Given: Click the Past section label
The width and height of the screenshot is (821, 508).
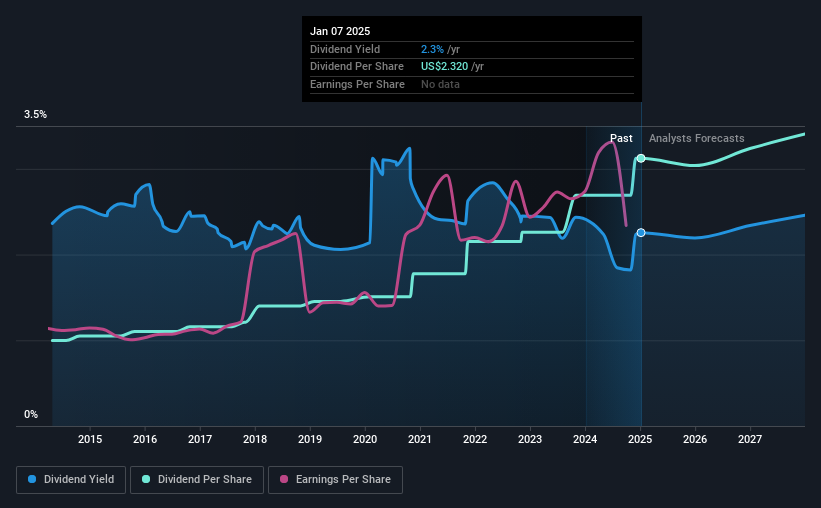Looking at the screenshot, I should click(x=621, y=138).
